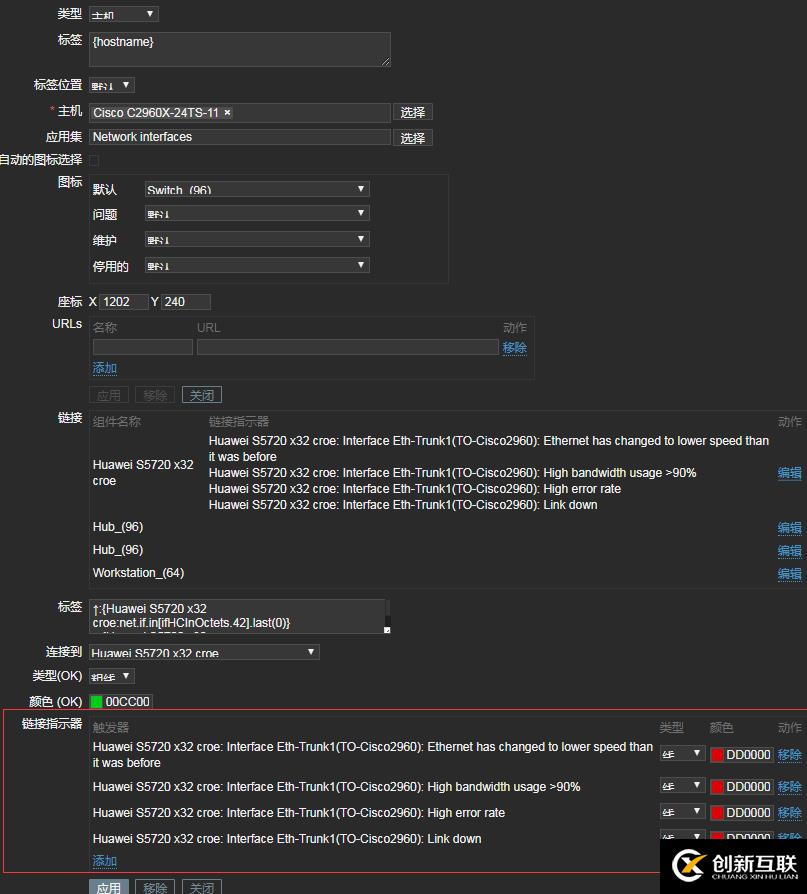Remove the High error rate trigger
This screenshot has width=807, height=894.
[789, 812]
